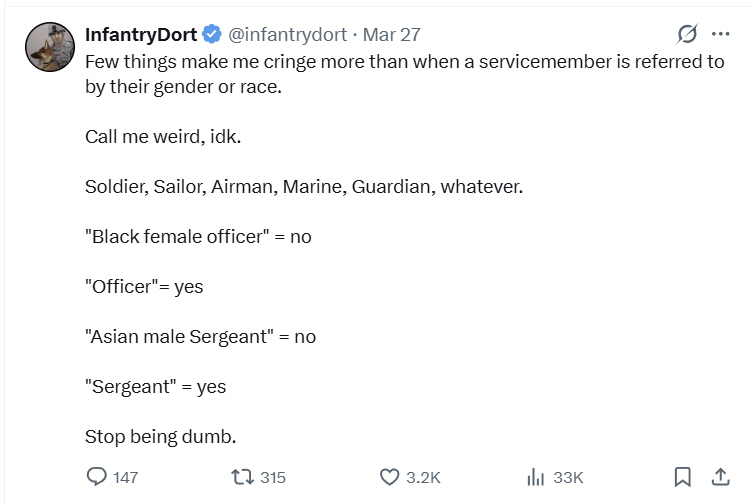Click the 147 replies count

coord(125,477)
